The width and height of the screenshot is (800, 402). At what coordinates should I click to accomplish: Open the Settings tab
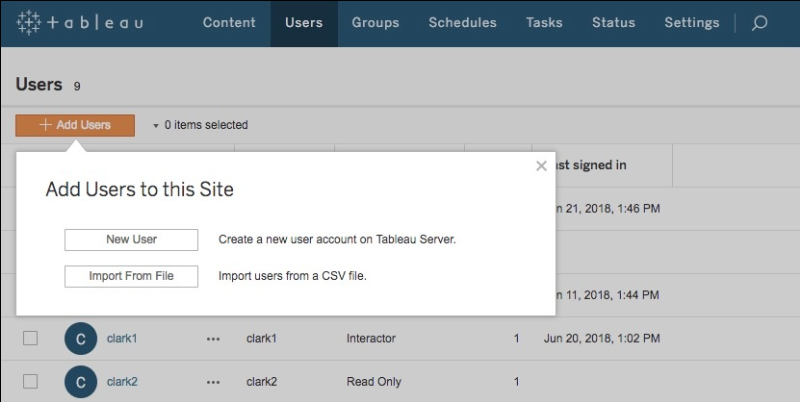(692, 22)
